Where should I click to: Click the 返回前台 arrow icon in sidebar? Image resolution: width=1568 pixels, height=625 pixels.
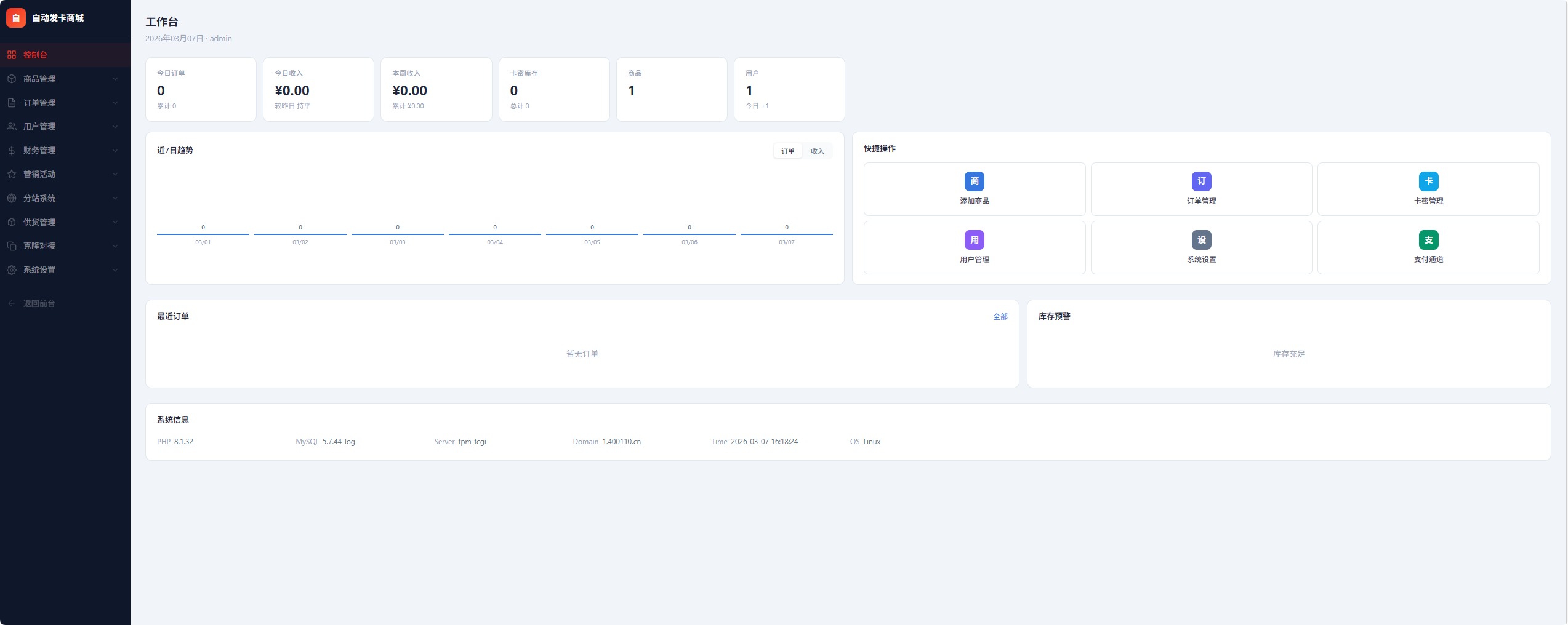(x=12, y=303)
